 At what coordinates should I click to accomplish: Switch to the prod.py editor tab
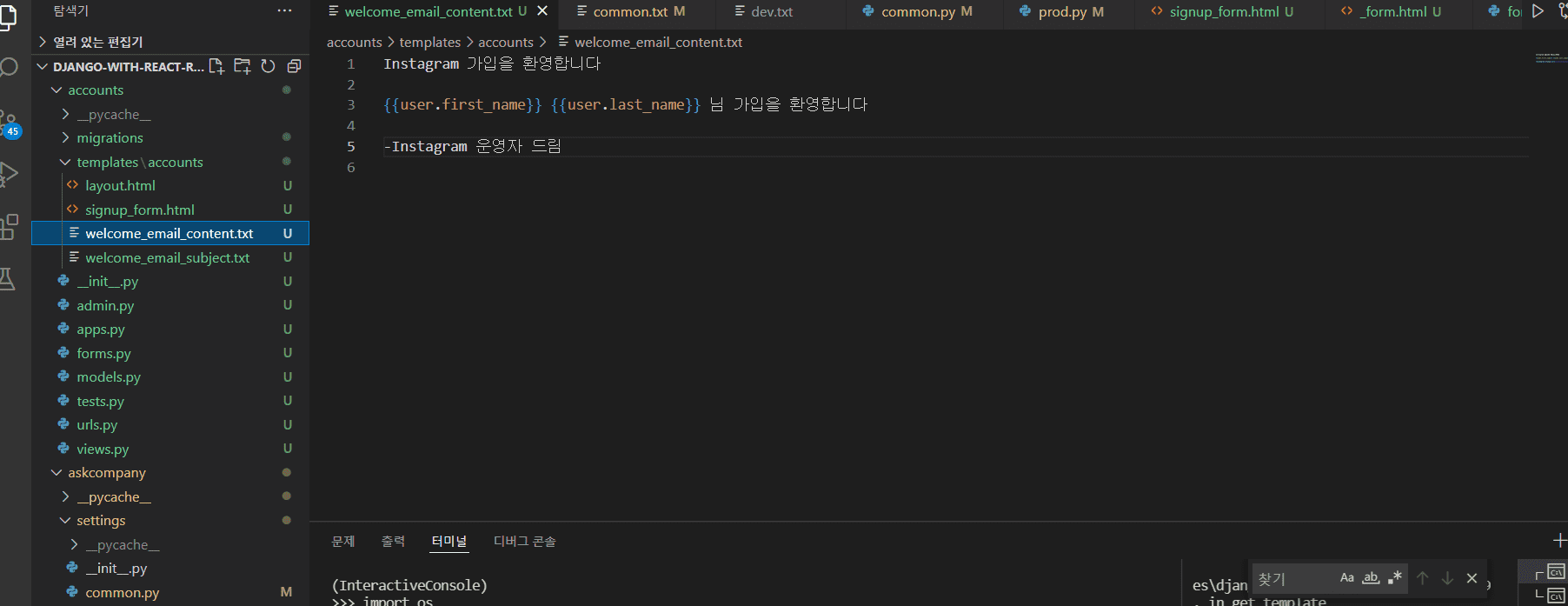click(1070, 11)
